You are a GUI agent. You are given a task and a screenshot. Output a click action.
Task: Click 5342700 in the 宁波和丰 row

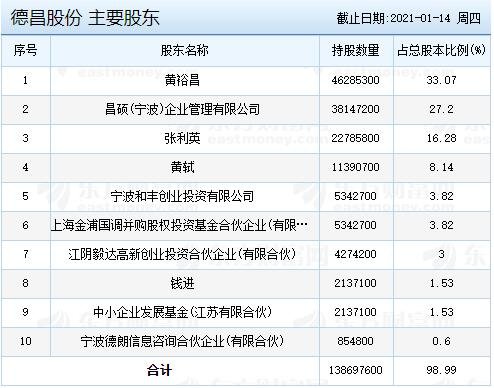point(355,196)
